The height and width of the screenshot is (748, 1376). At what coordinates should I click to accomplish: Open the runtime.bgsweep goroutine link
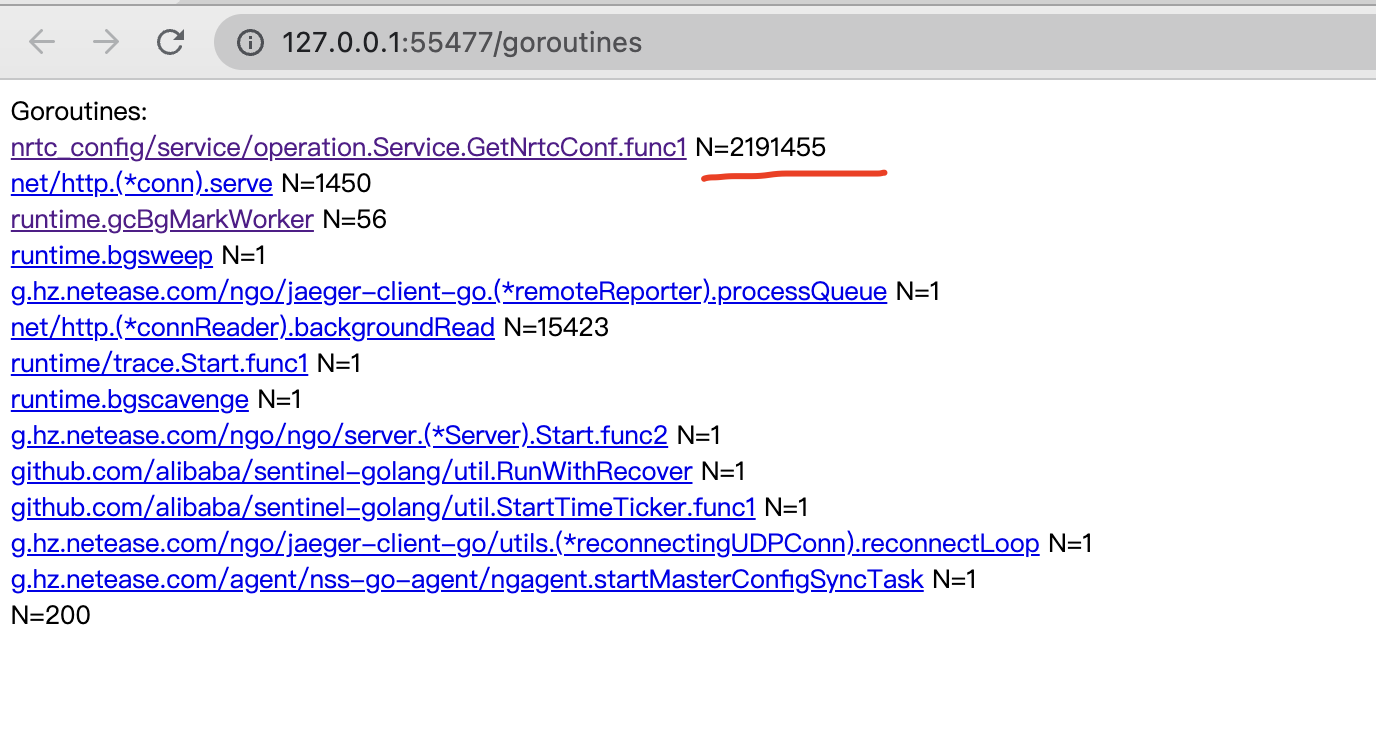click(x=111, y=256)
